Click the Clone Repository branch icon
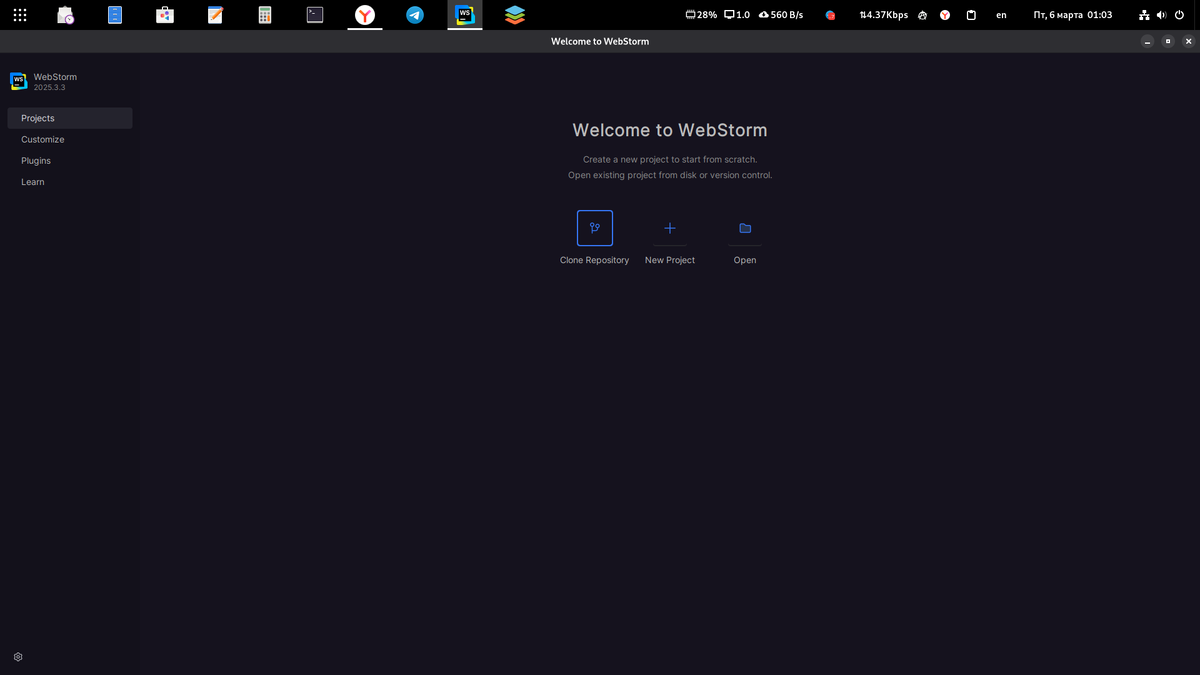This screenshot has height=675, width=1200. click(595, 228)
